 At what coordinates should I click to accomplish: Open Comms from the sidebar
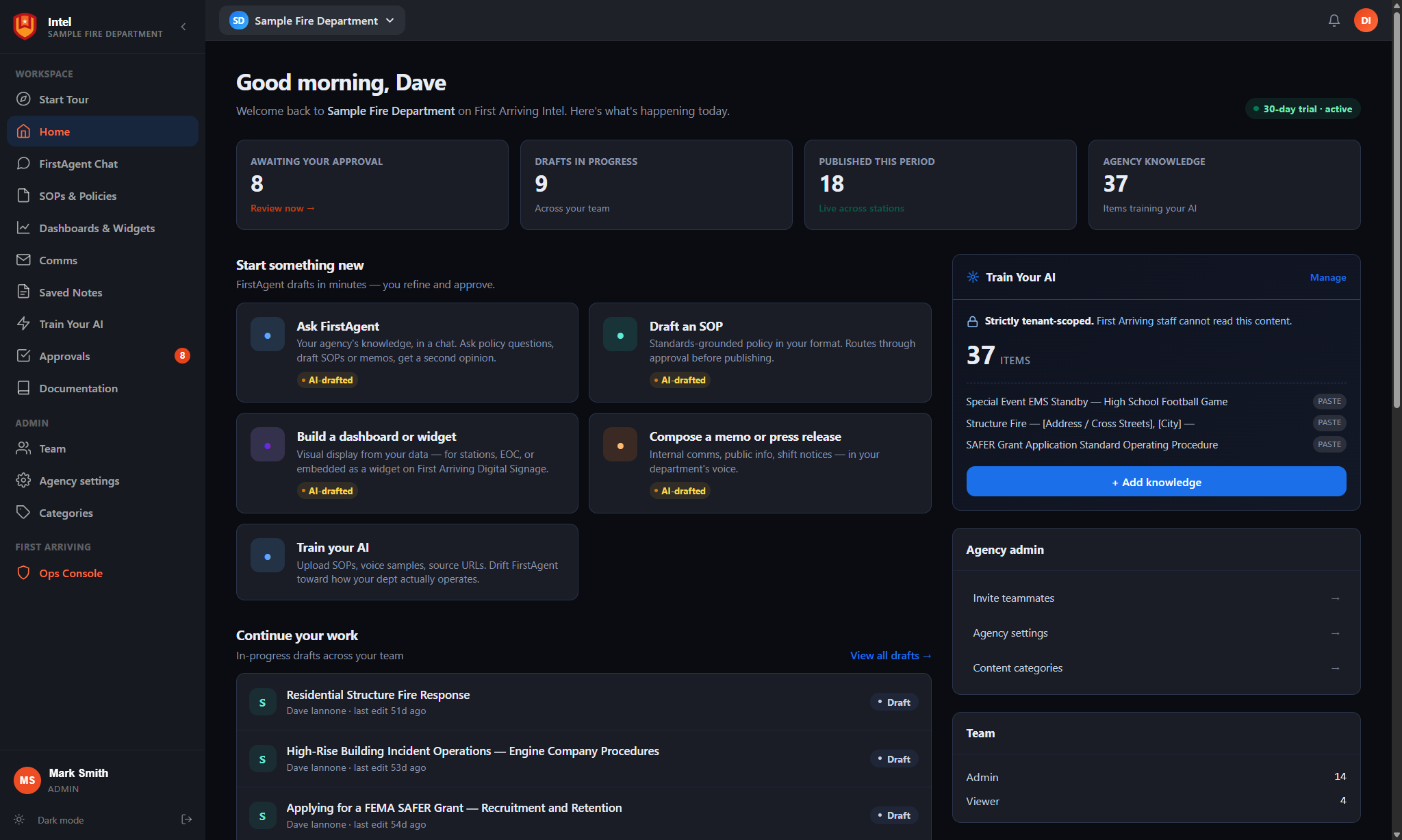pos(103,260)
